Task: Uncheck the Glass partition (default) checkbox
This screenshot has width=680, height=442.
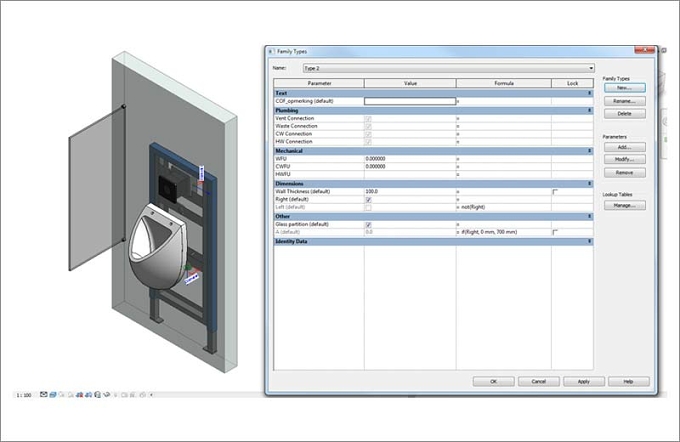Action: coord(368,225)
